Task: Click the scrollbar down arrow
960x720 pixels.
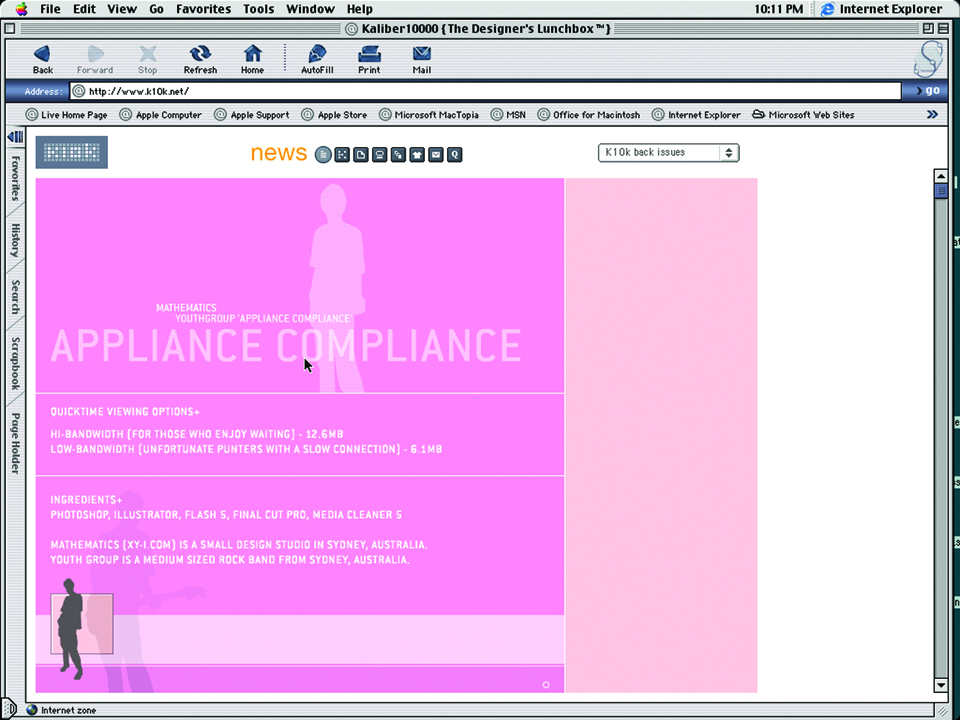Action: pos(941,685)
